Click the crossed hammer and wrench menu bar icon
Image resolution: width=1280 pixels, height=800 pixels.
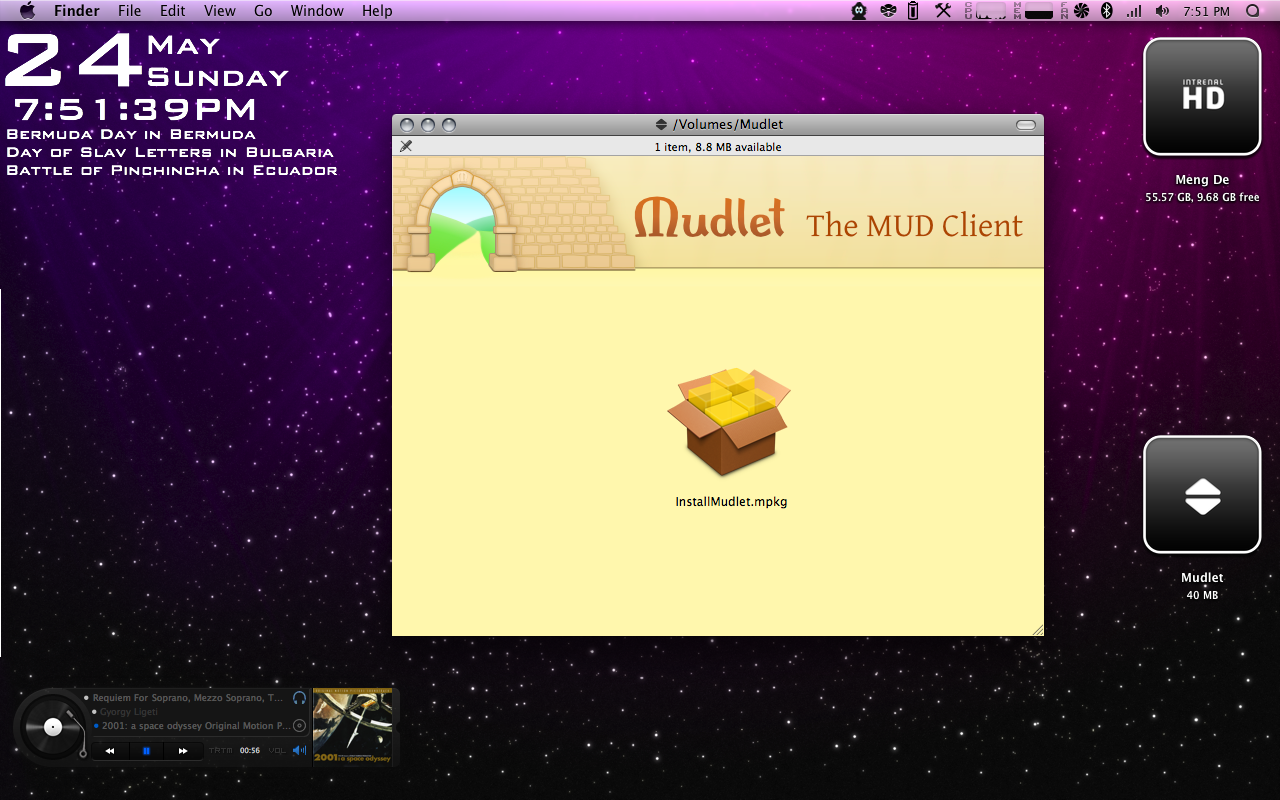tap(943, 11)
